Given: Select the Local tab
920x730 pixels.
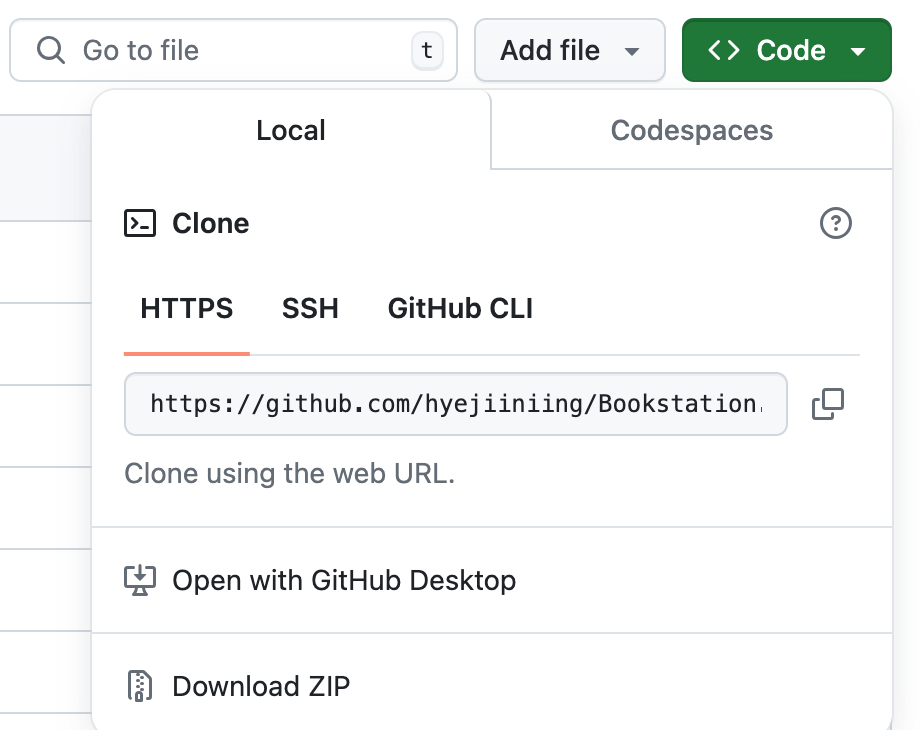Looking at the screenshot, I should (290, 129).
